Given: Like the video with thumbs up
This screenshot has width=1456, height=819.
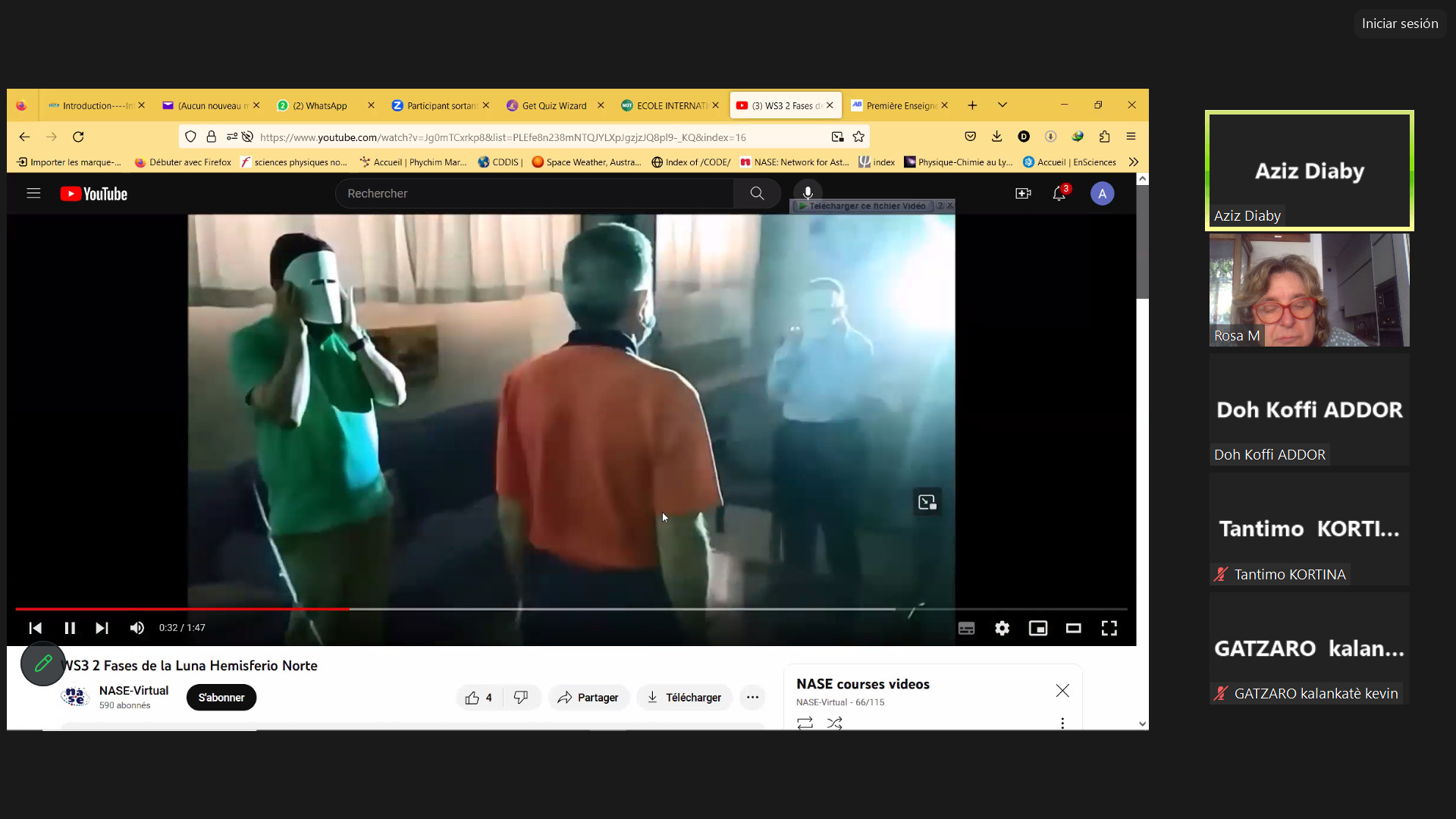Looking at the screenshot, I should click(479, 698).
